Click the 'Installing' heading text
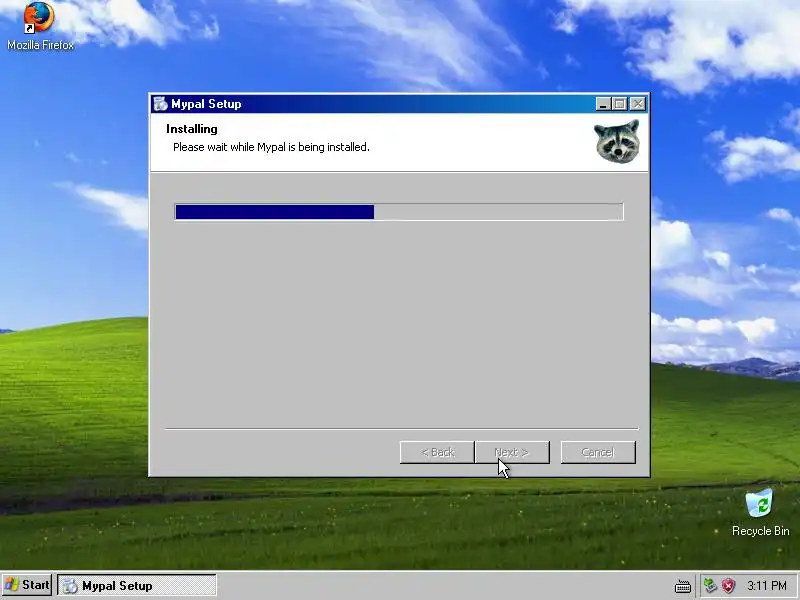This screenshot has width=800, height=600. click(192, 129)
